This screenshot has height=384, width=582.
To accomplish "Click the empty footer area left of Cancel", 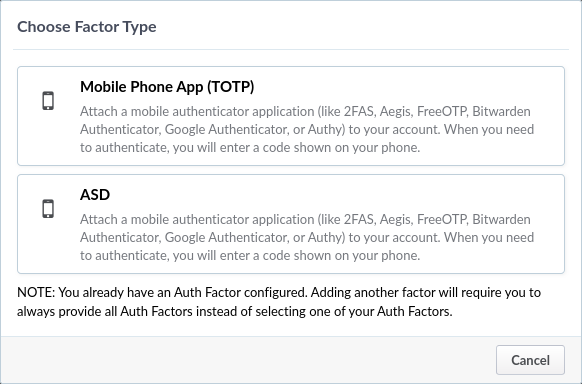I will (248, 360).
